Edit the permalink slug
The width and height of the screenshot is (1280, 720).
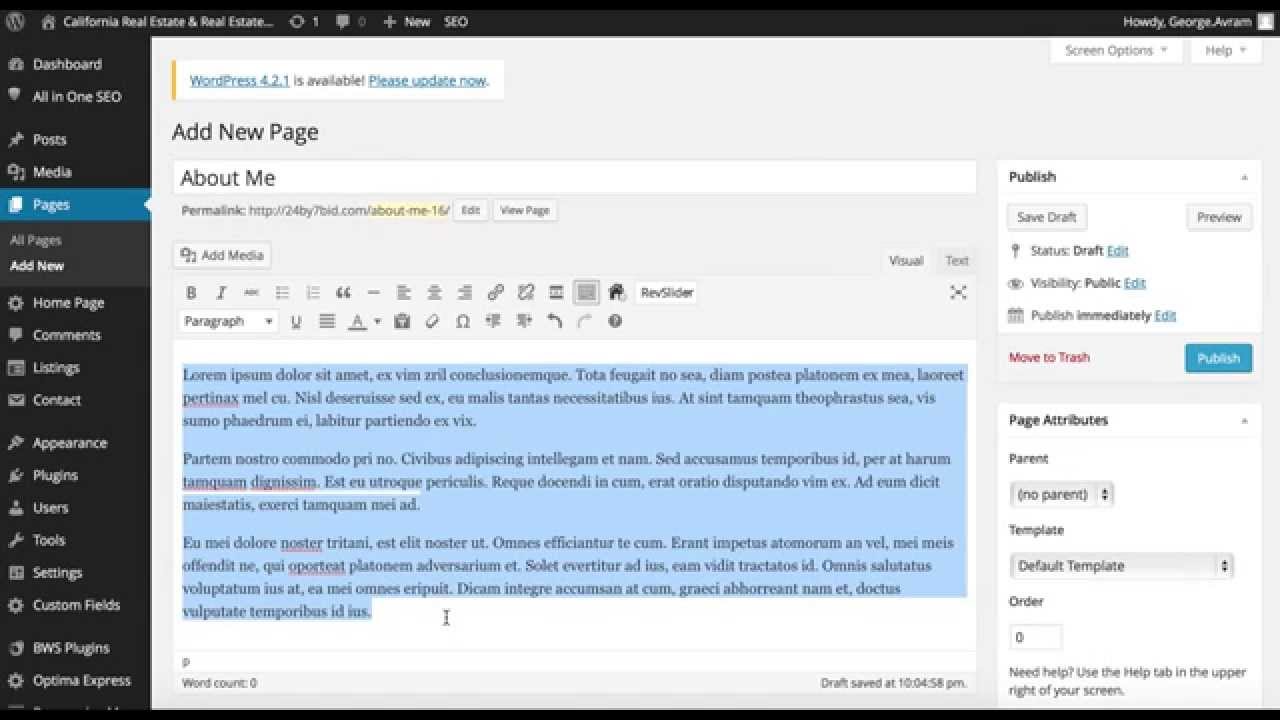pos(470,210)
